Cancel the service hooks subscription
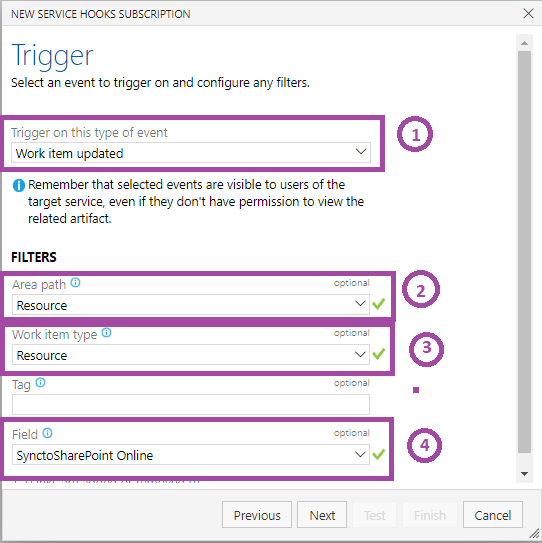Screen dimensions: 542x543 [x=492, y=515]
